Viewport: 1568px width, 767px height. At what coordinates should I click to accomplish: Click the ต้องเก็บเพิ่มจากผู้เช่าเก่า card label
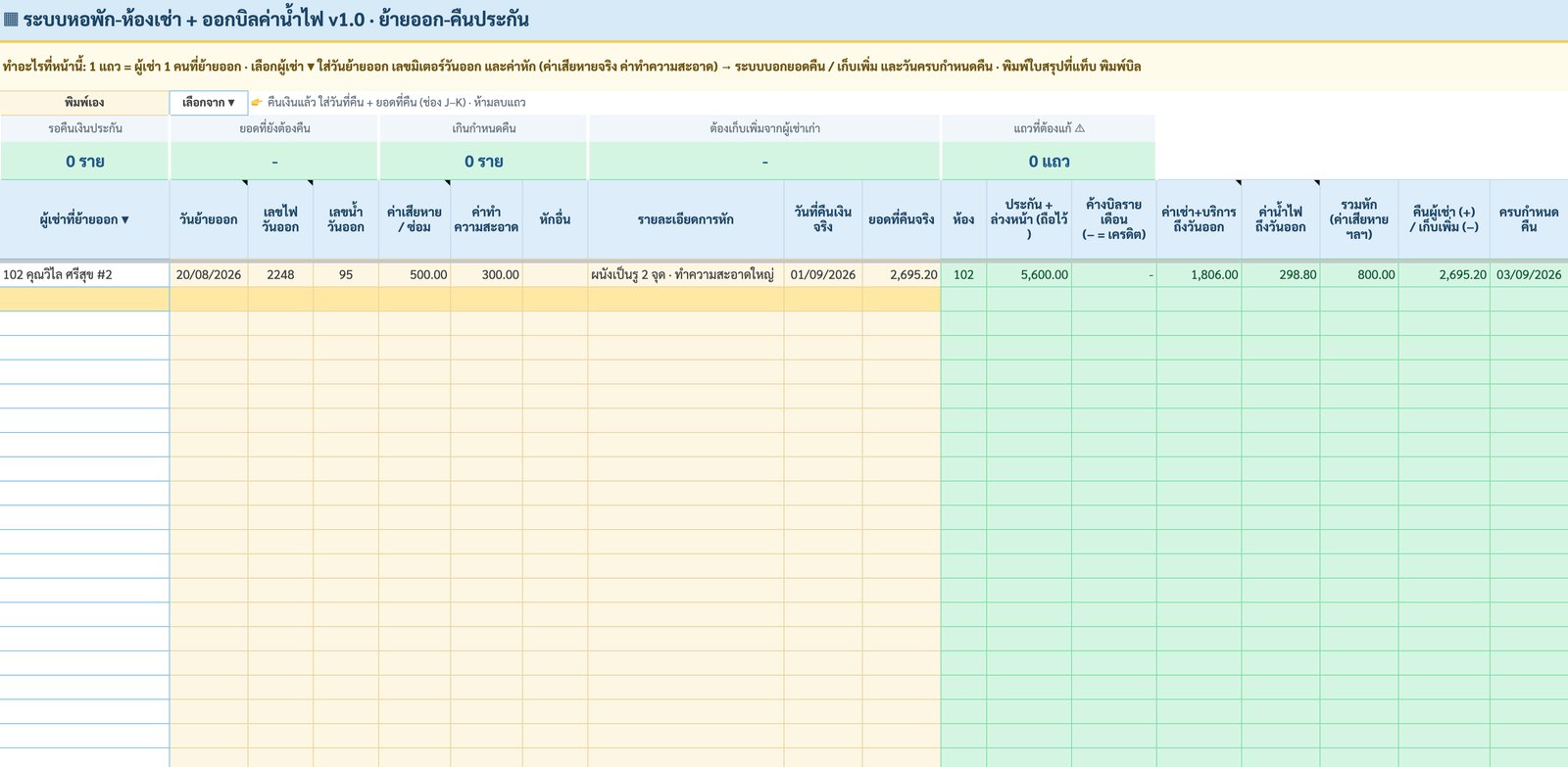tap(764, 128)
